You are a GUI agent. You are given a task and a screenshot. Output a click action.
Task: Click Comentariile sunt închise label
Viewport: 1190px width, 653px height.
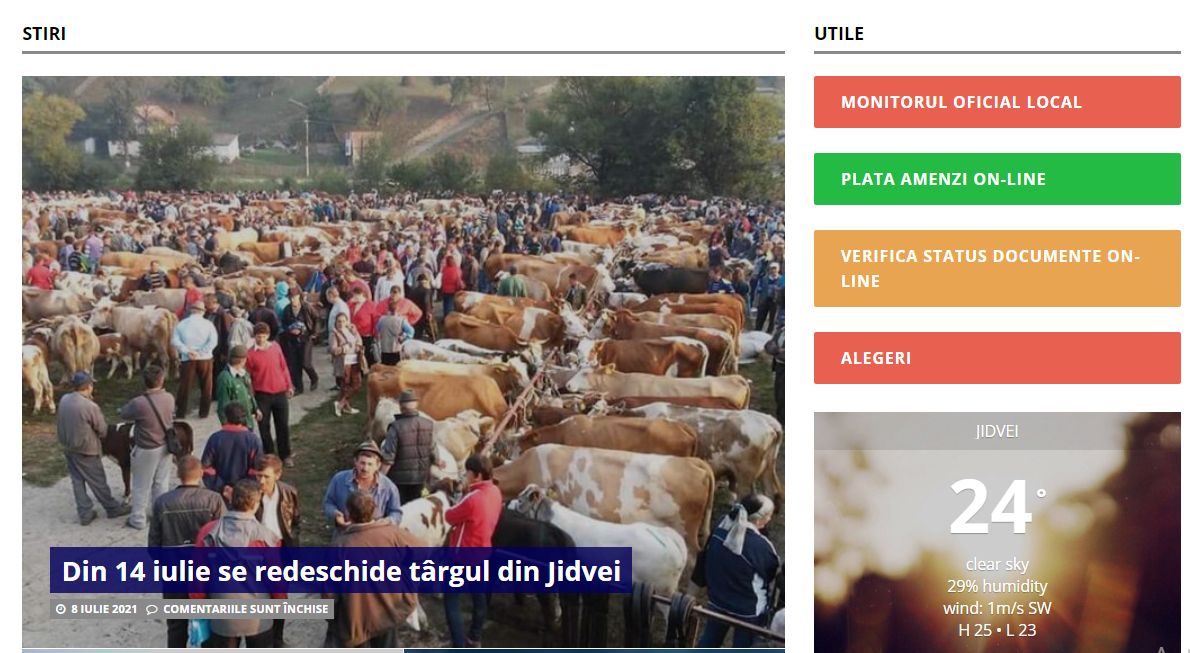(x=246, y=609)
